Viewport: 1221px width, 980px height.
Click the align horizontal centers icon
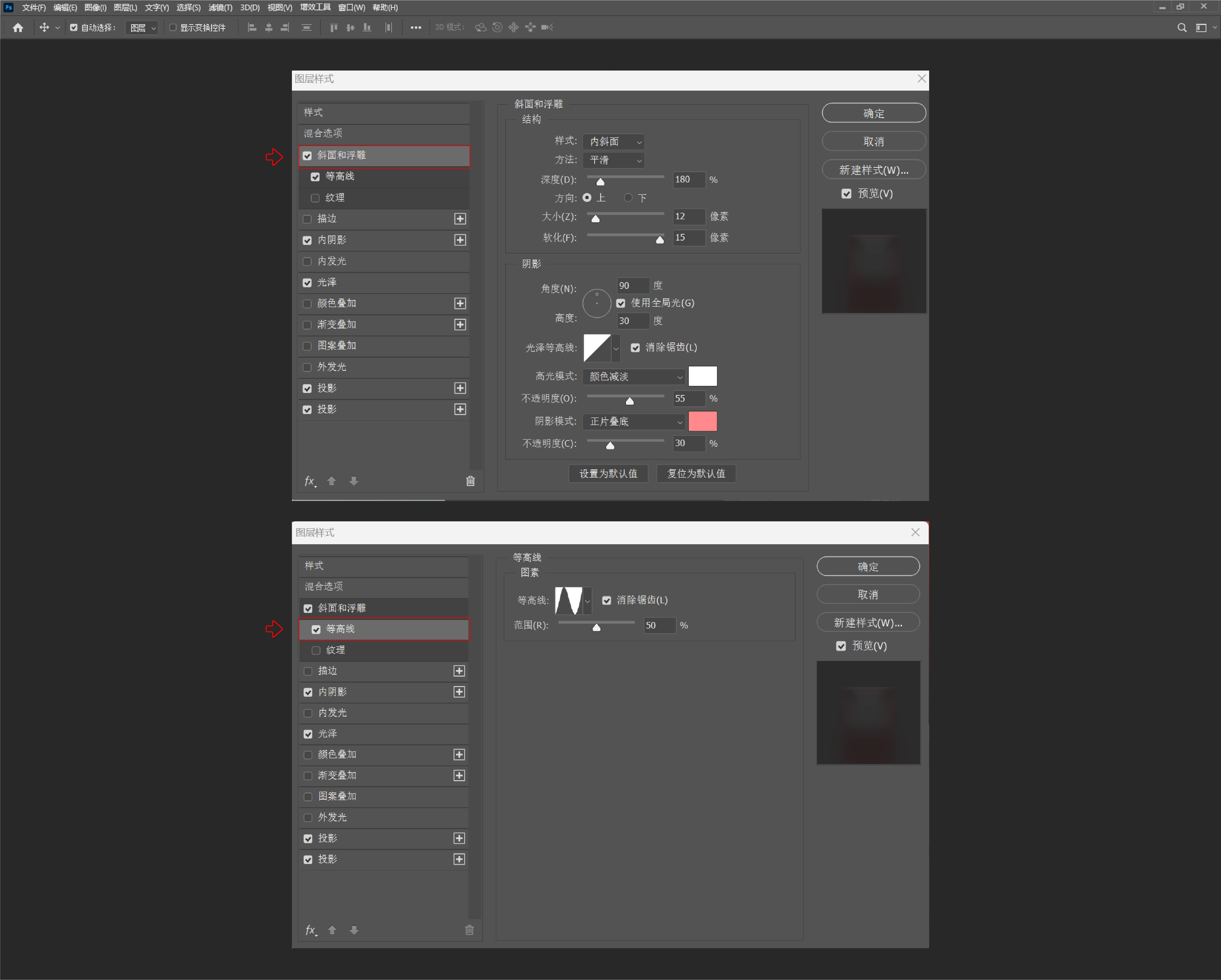[269, 27]
